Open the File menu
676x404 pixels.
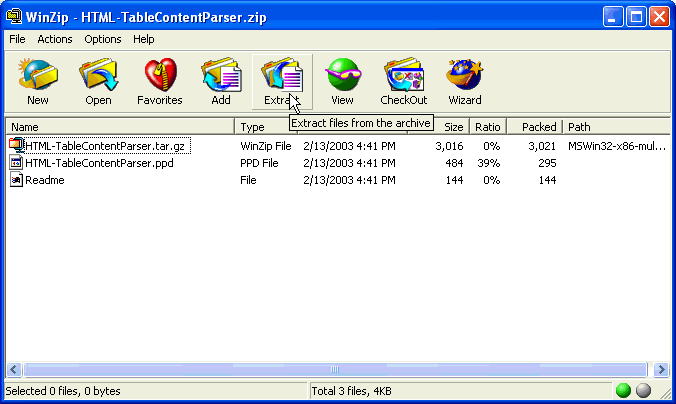[17, 39]
